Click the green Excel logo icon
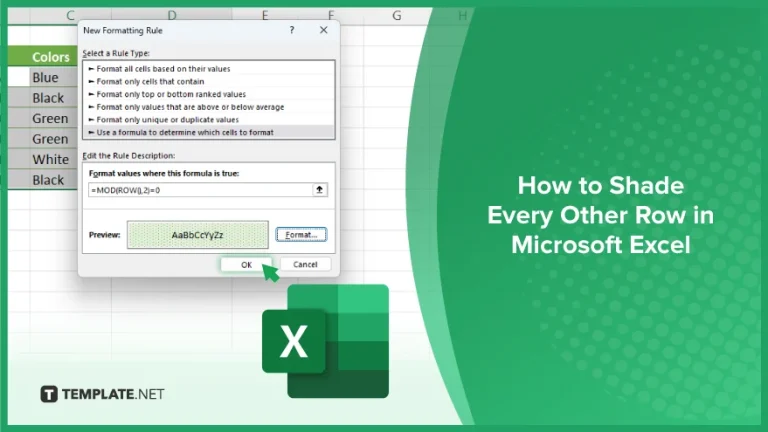This screenshot has width=768, height=432. [x=325, y=340]
